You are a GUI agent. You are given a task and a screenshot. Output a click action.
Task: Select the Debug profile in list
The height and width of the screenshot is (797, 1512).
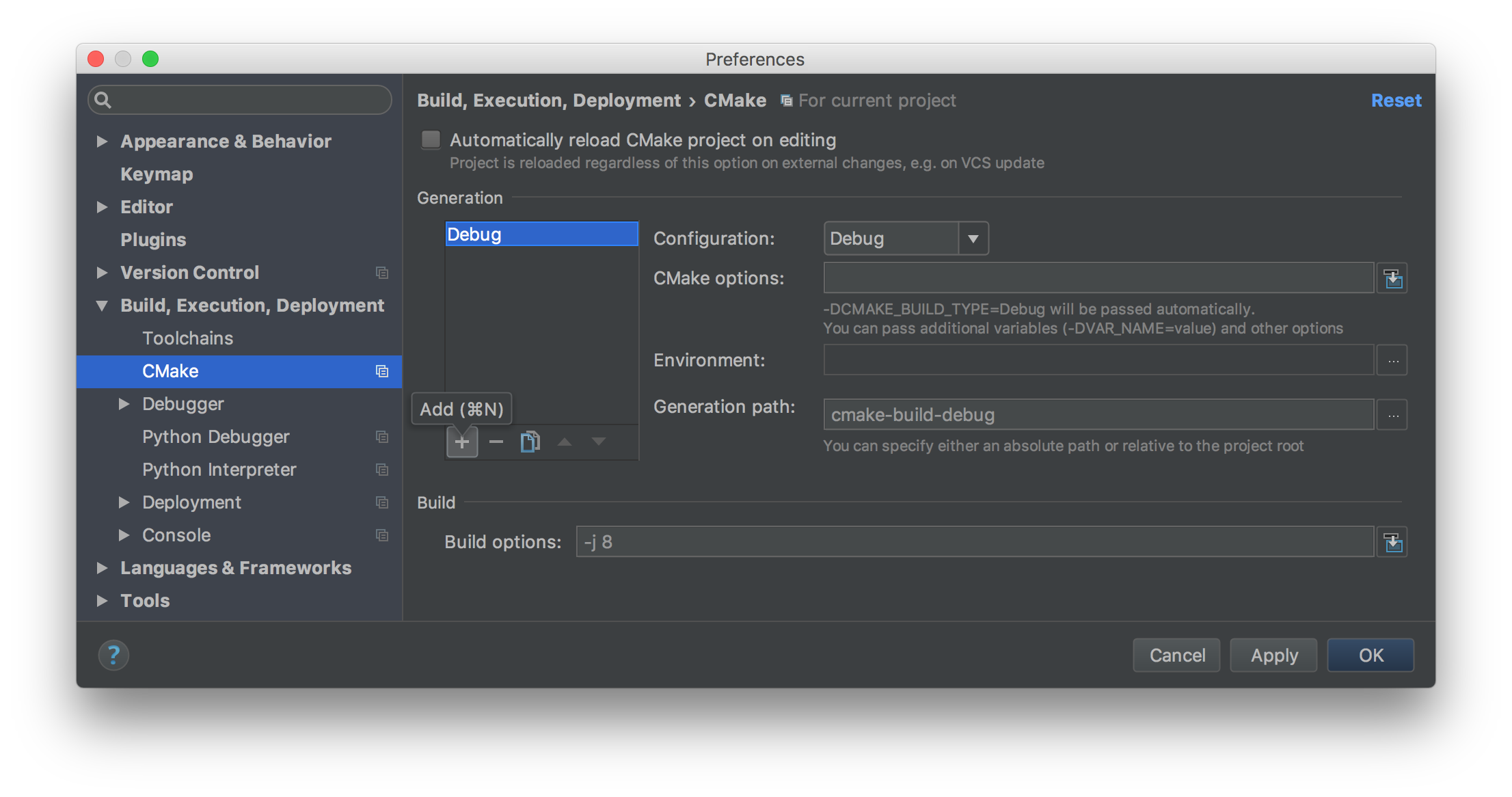coord(541,234)
